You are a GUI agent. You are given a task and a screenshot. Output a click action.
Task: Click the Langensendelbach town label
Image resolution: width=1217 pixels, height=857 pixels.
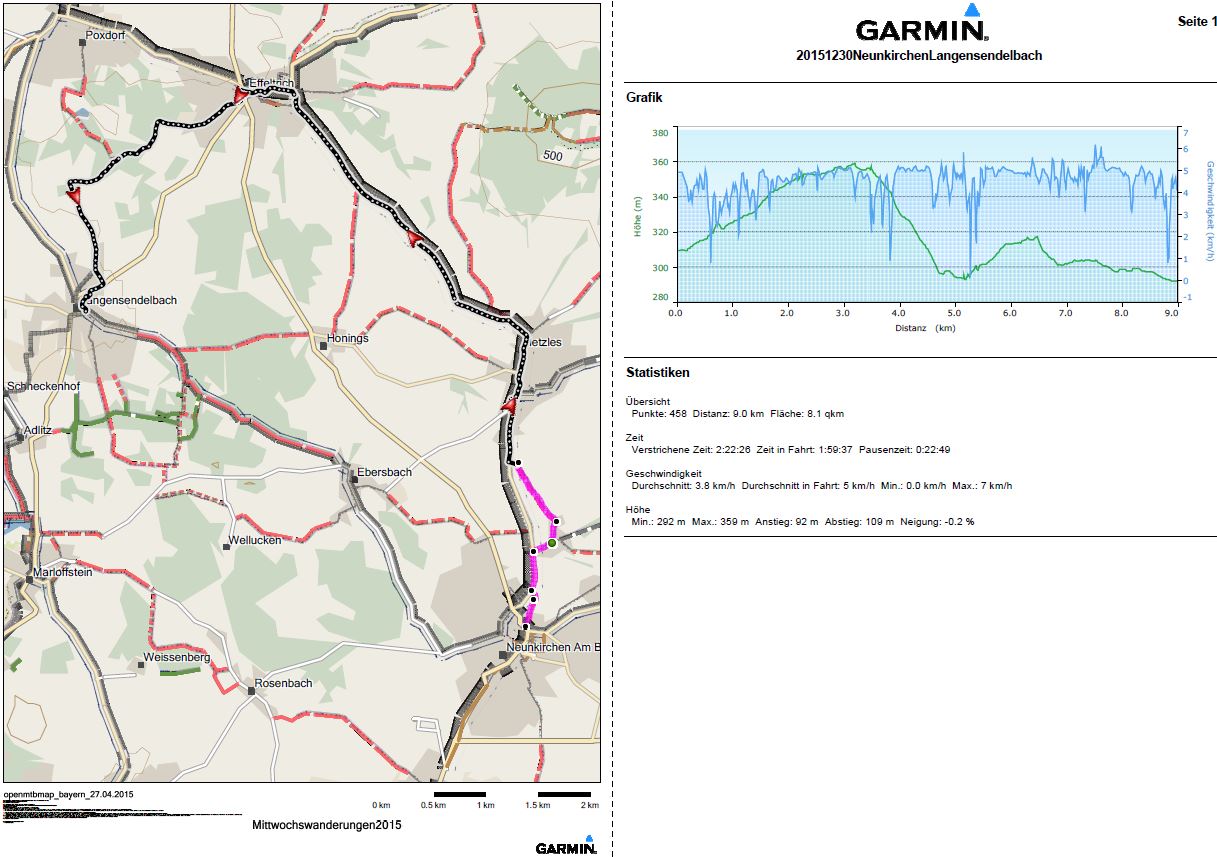(132, 300)
